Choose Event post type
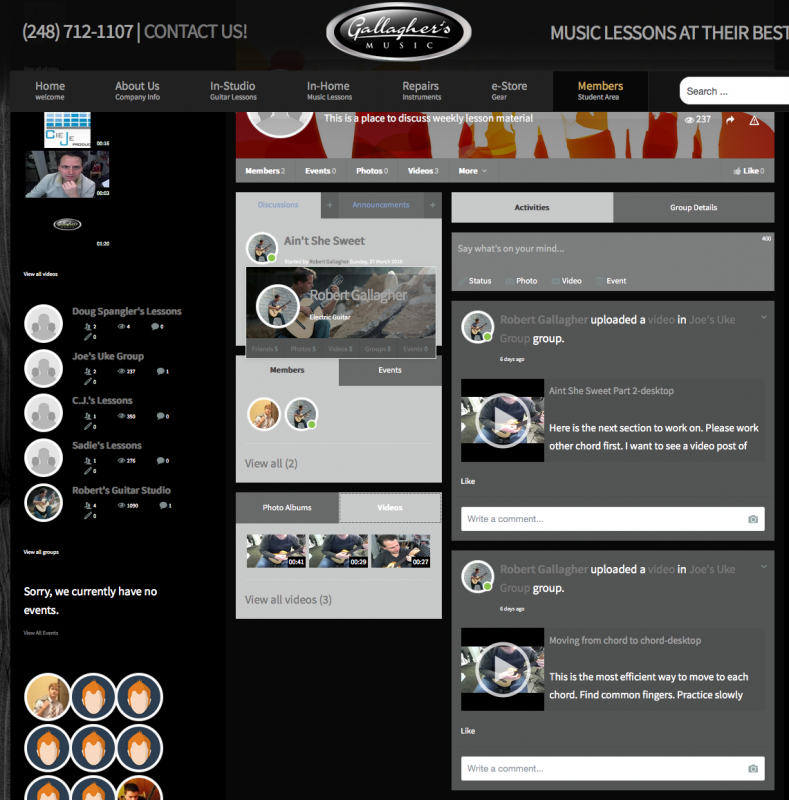This screenshot has height=800, width=789. pos(611,281)
